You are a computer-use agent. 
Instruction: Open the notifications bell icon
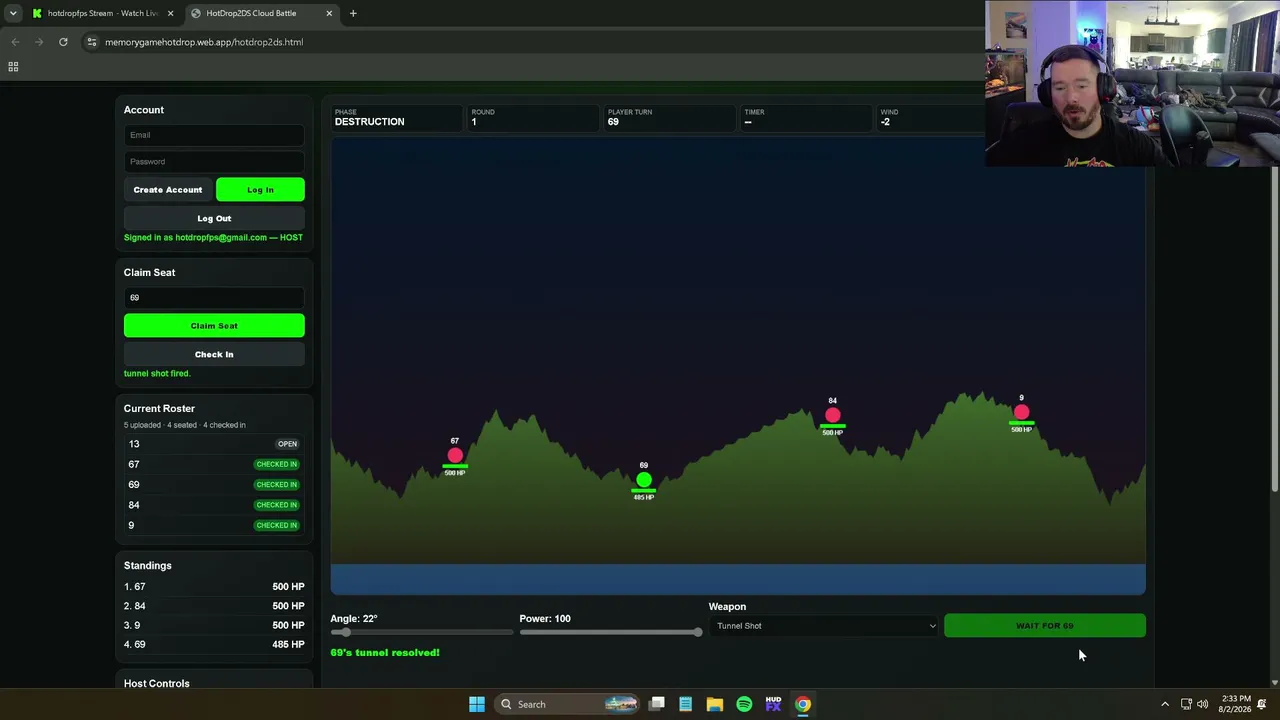tap(1263, 704)
